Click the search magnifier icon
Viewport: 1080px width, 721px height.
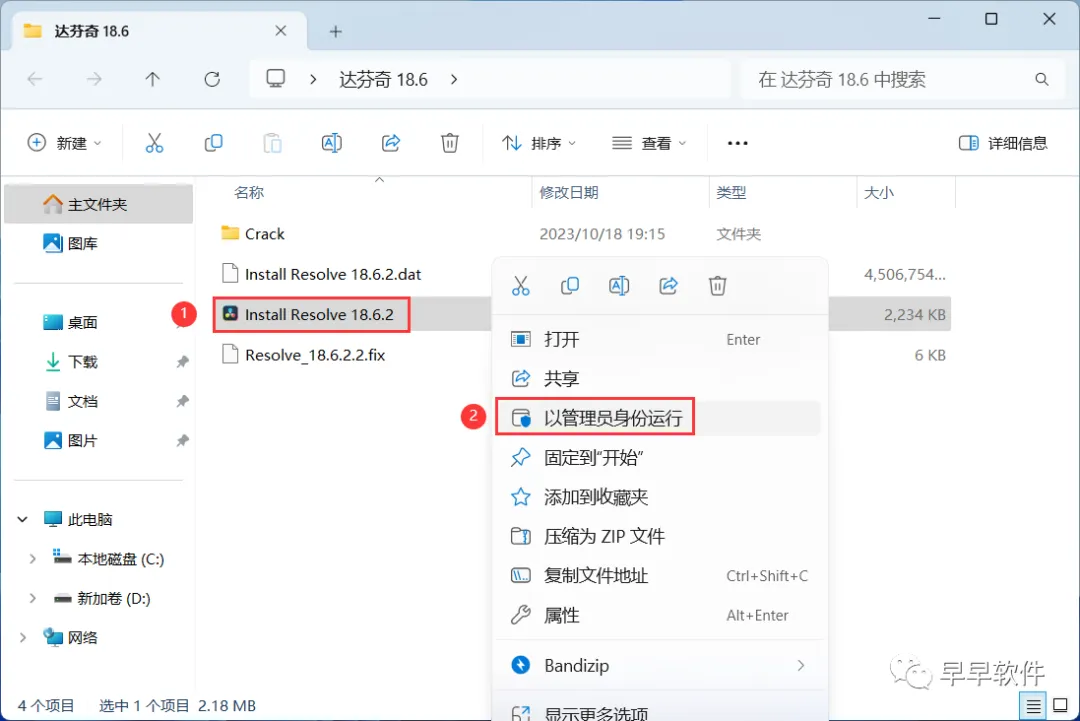pos(1041,80)
